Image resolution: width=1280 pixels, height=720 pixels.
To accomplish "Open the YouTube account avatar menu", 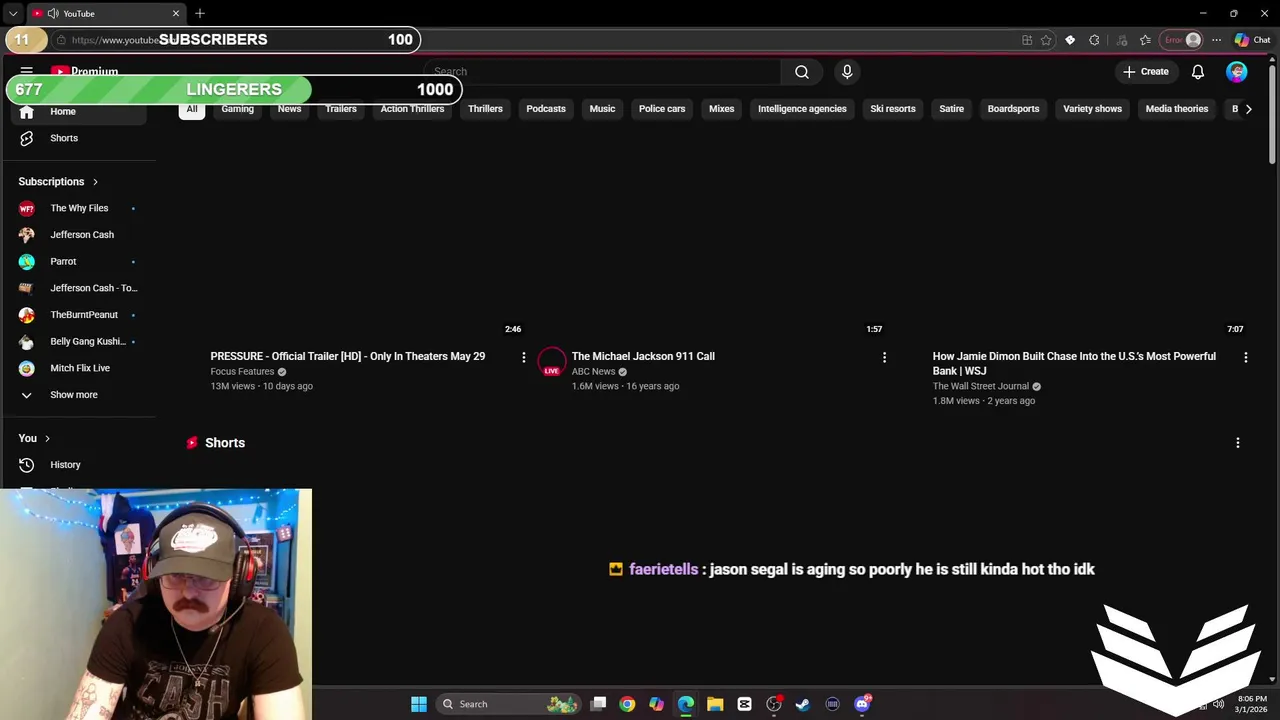I will point(1237,72).
